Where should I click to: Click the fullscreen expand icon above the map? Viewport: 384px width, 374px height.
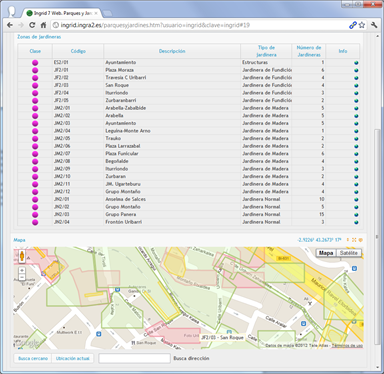(354, 240)
